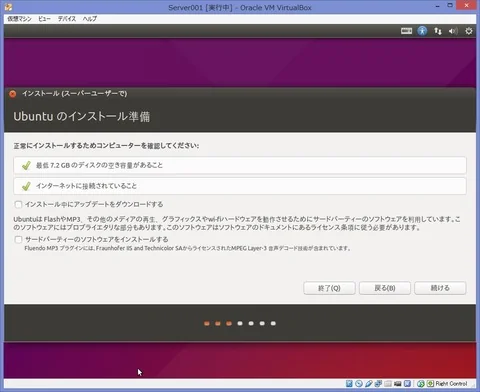Click the 7.2 GB disk space requirement row

coord(240,165)
